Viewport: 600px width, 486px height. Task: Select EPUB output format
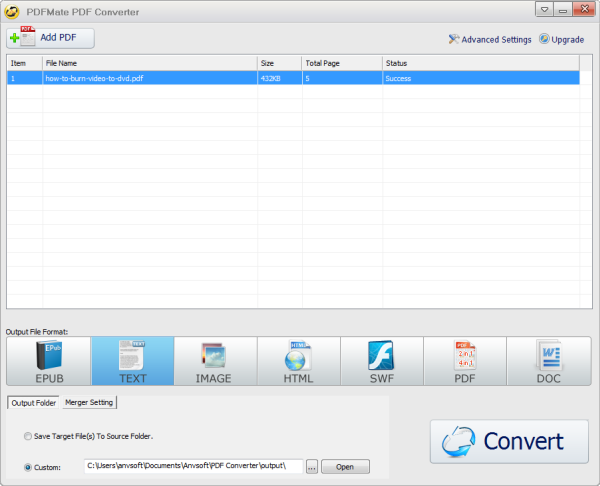coord(49,361)
